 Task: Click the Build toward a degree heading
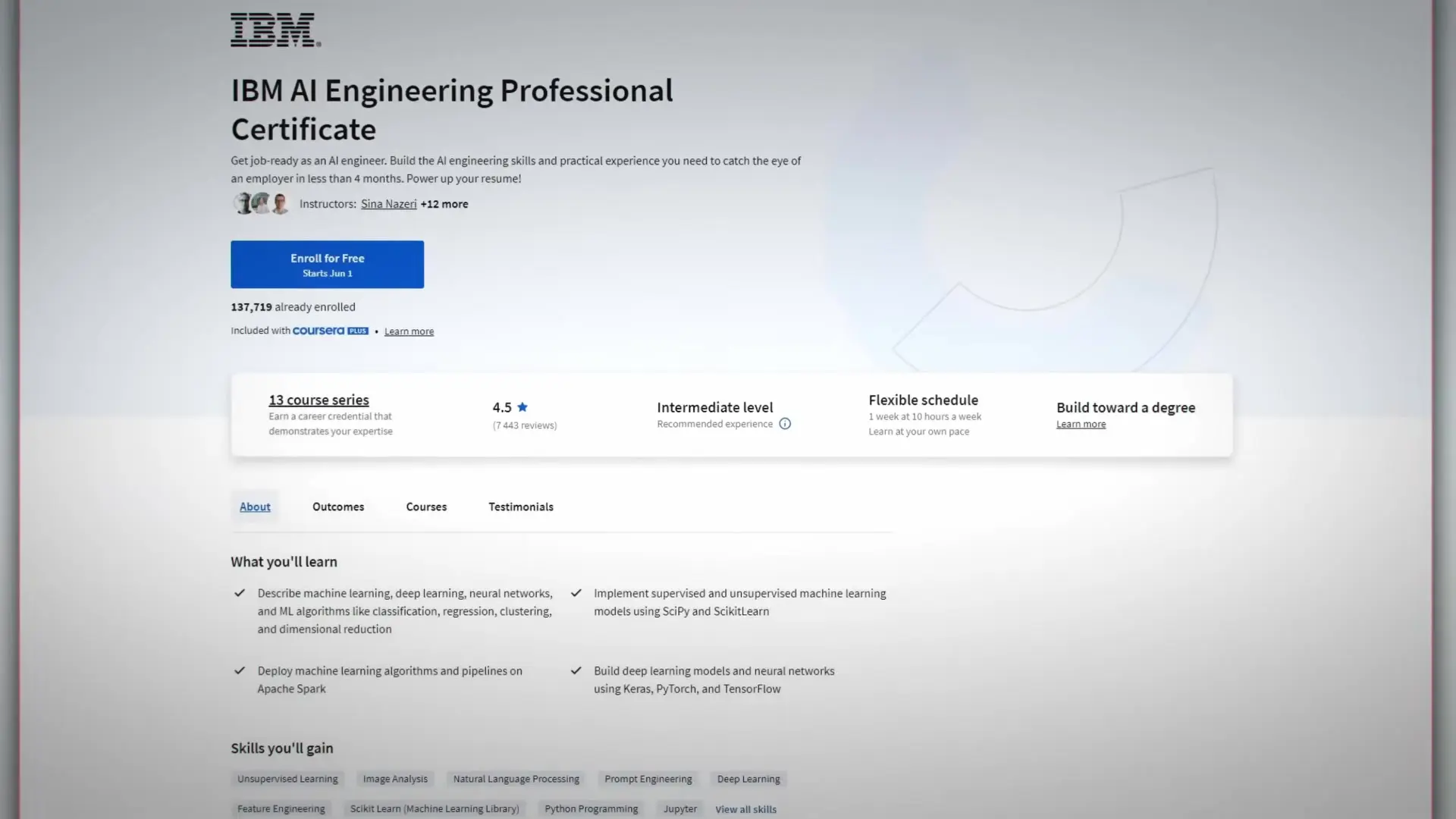[x=1125, y=407]
